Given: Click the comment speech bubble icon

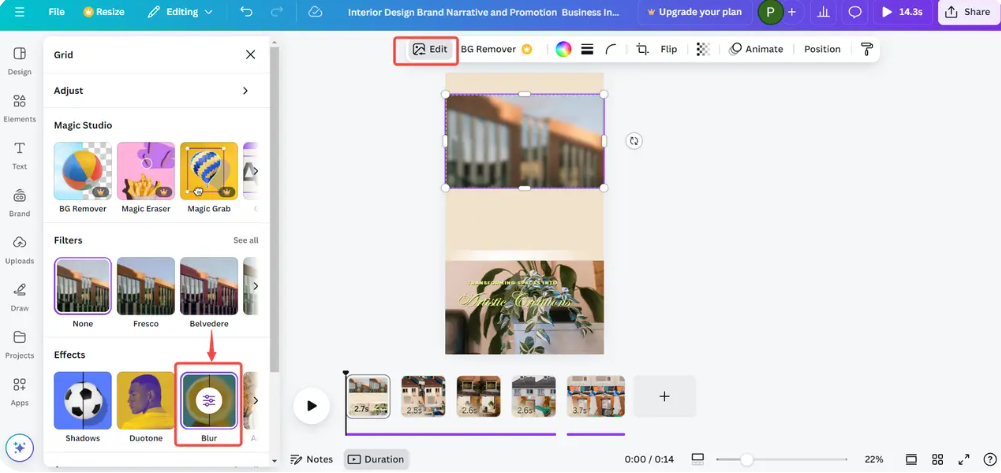Looking at the screenshot, I should pyautogui.click(x=855, y=12).
